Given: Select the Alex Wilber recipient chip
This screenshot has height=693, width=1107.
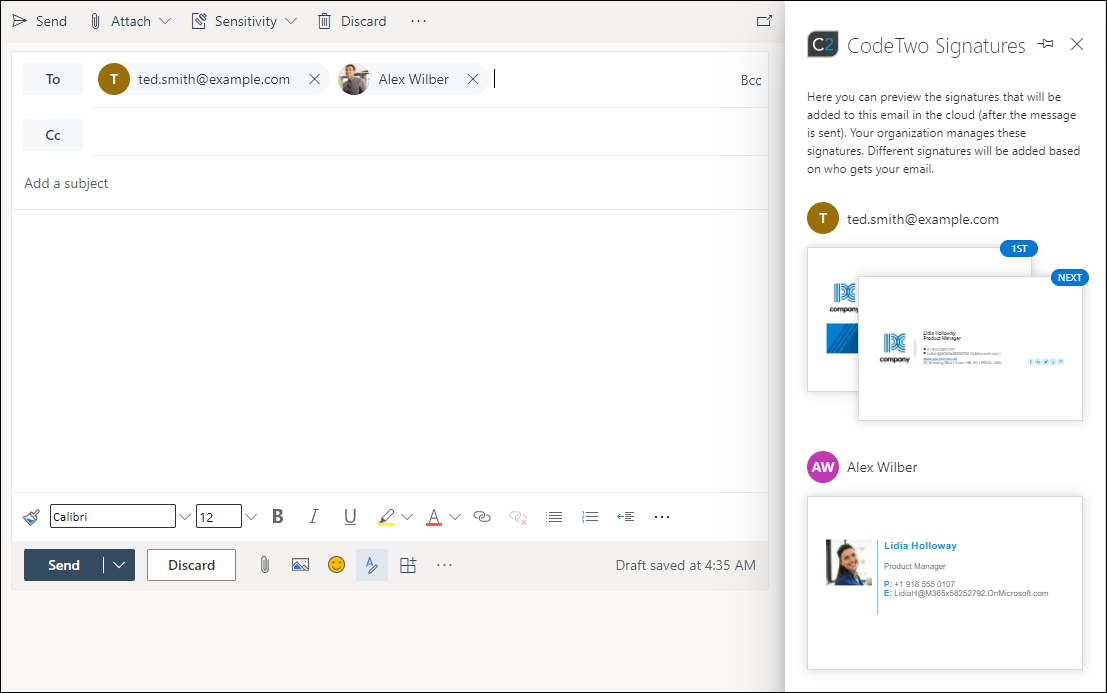Looking at the screenshot, I should [x=414, y=79].
